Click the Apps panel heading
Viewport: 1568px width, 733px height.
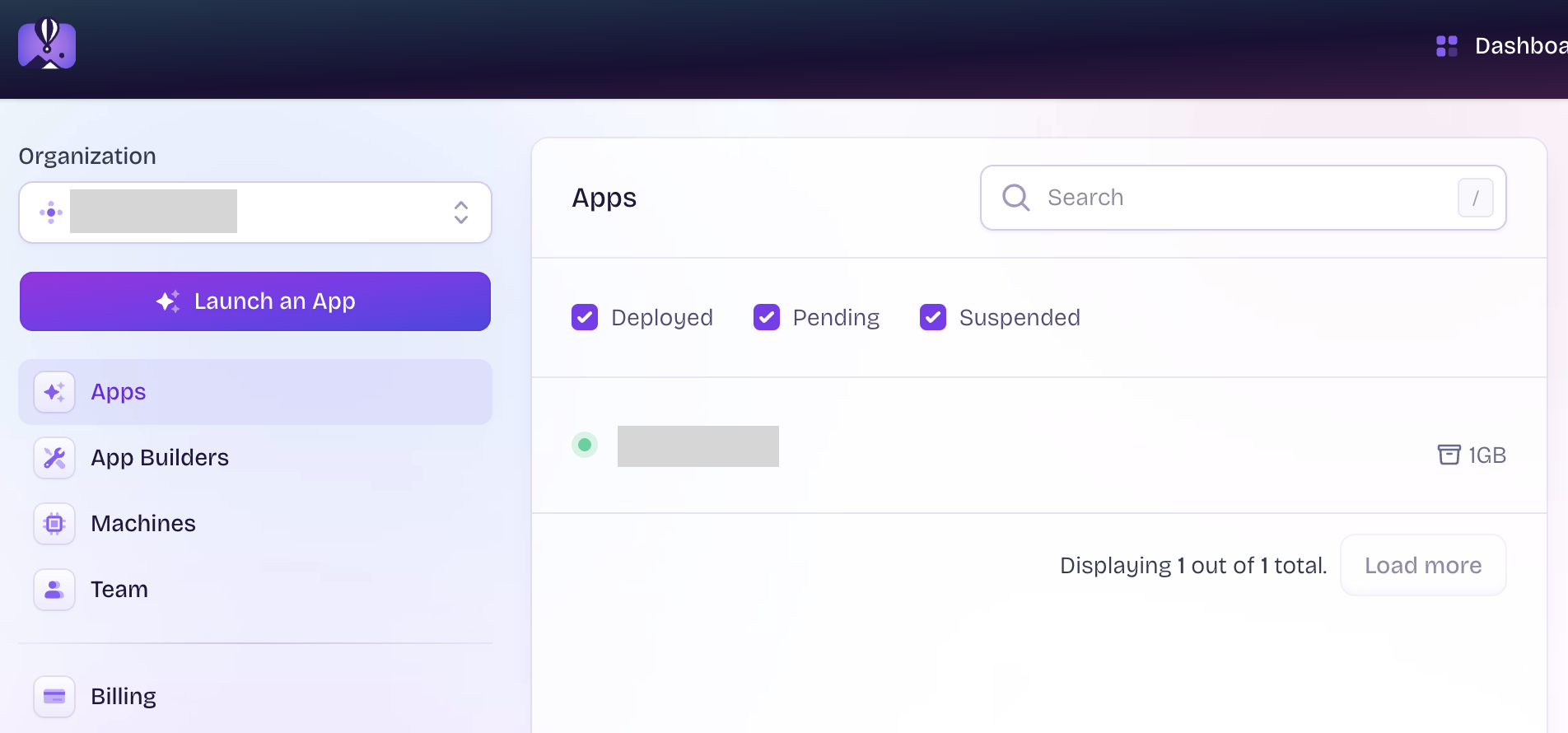(604, 198)
